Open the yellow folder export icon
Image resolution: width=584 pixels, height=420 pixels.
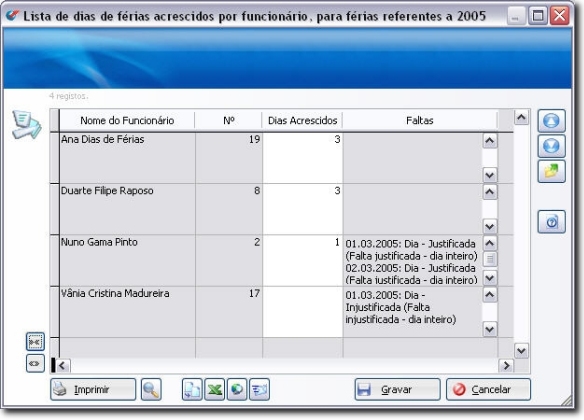[x=551, y=171]
